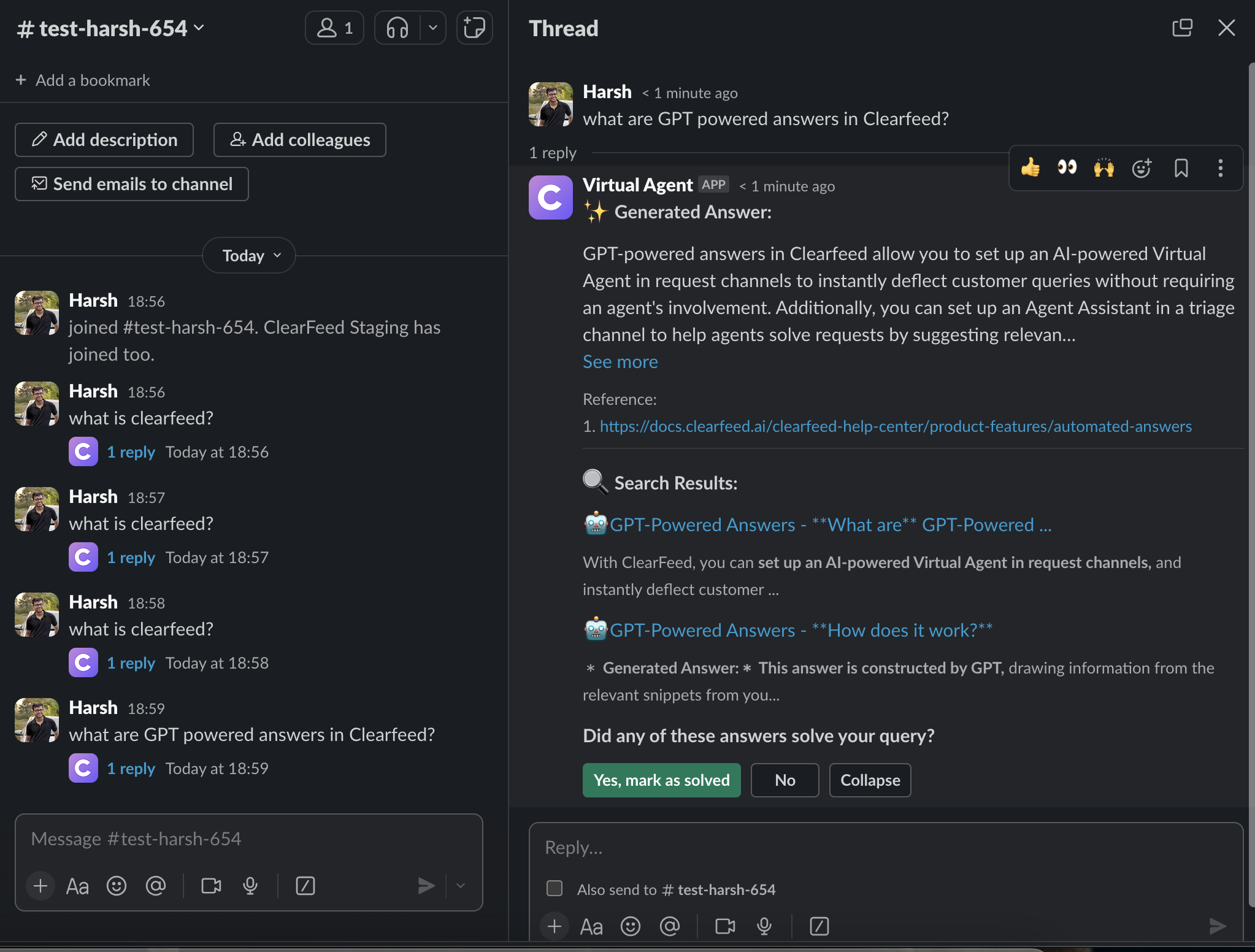Open more actions three-dot menu
This screenshot has height=952, width=1255.
point(1221,168)
